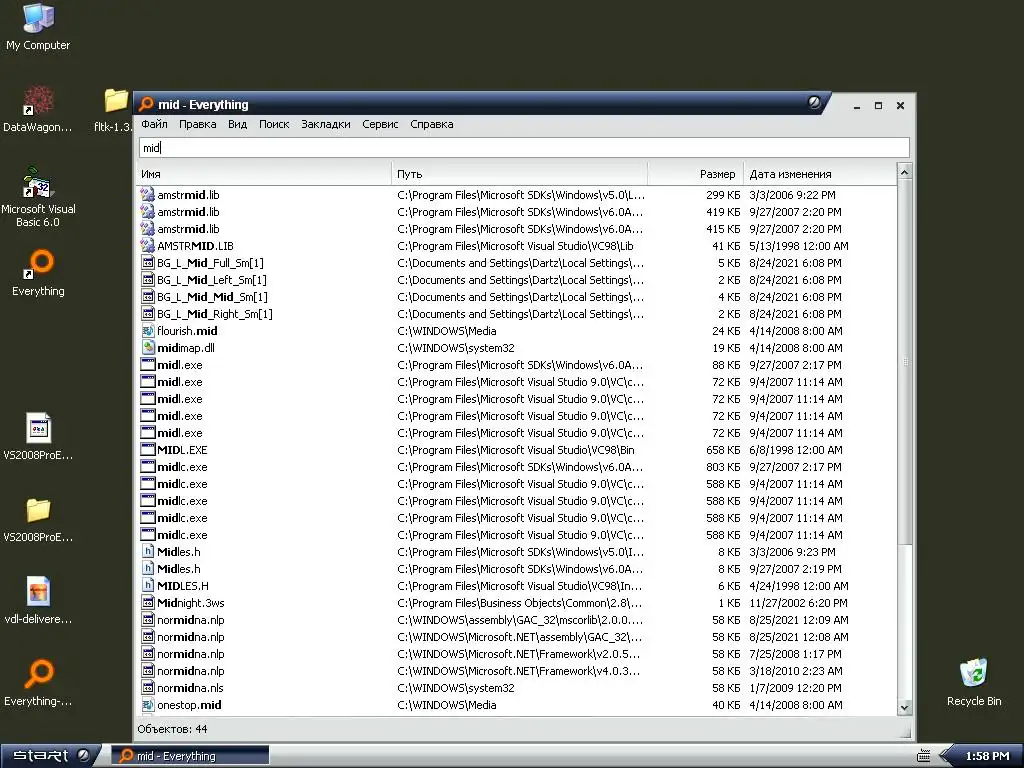Select the flourish.mid file icon

148,330
